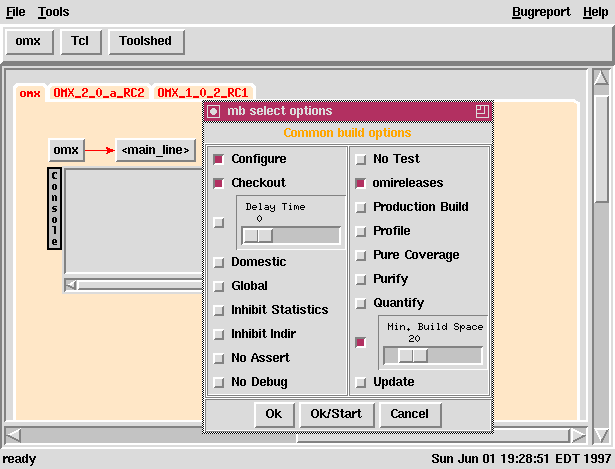This screenshot has width=615, height=469.
Task: Click the <main_line> node button
Action: click(x=155, y=150)
